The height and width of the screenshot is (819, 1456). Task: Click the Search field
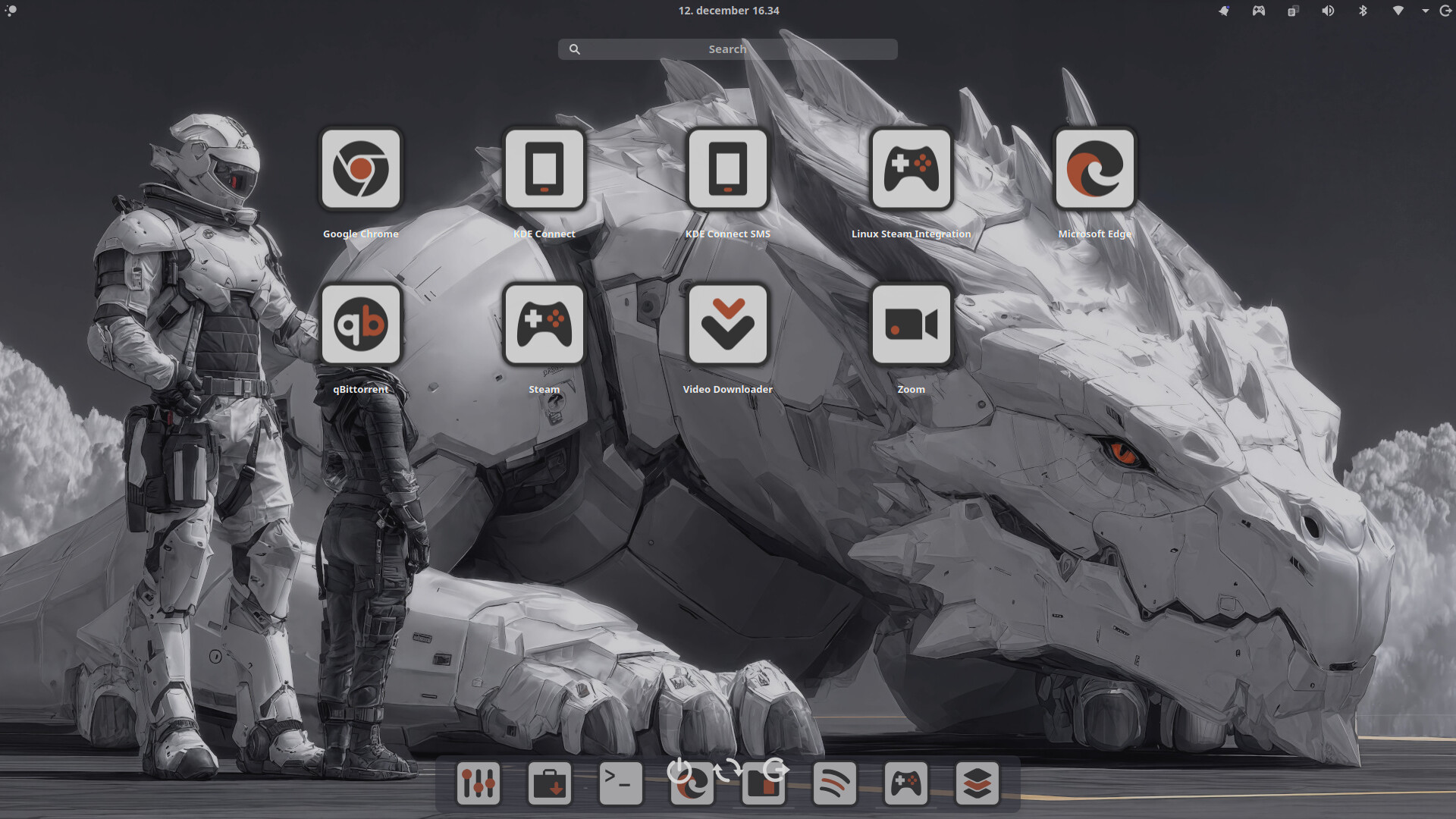click(728, 49)
